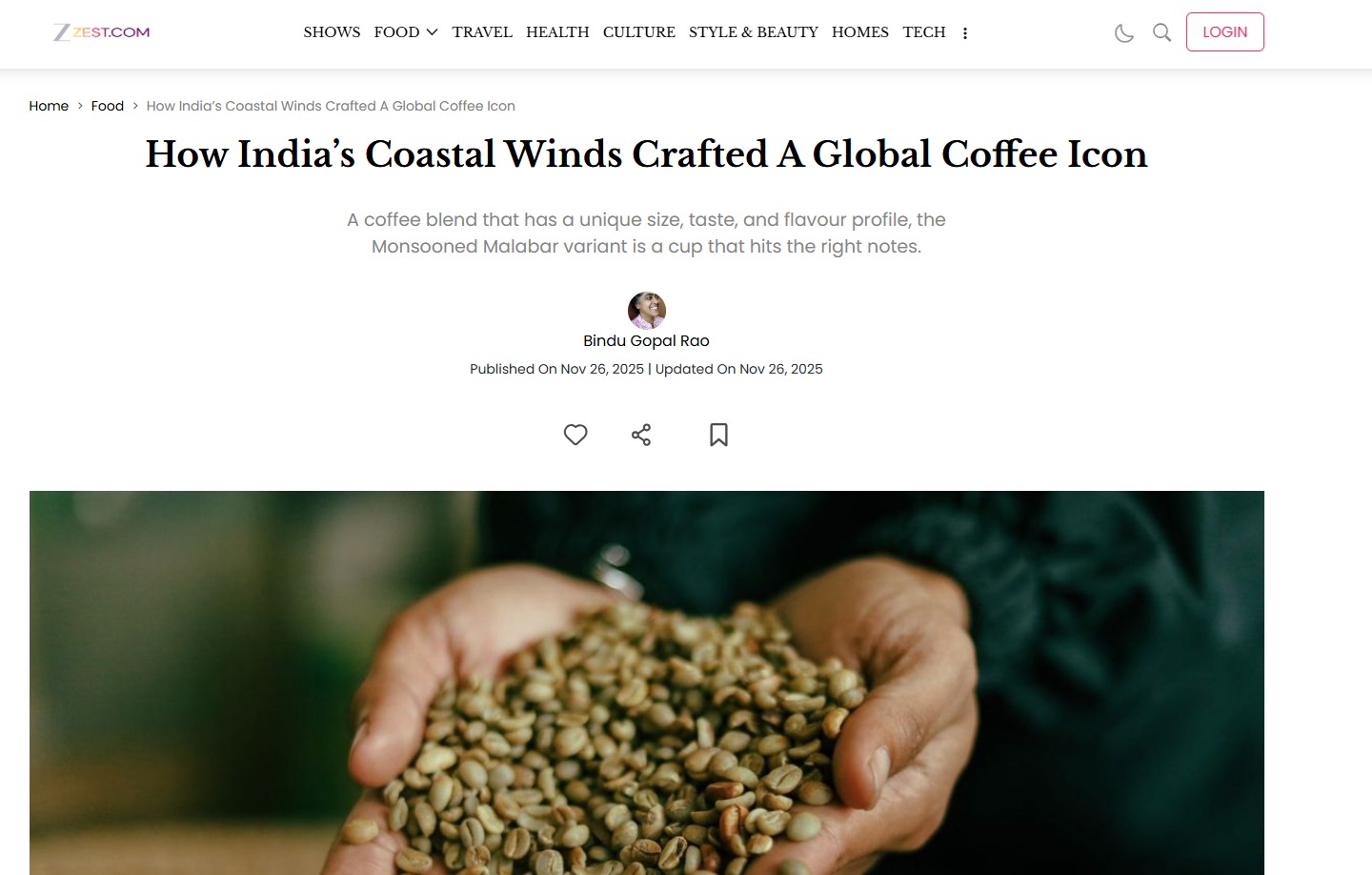Open the Food breadcrumb link
The width and height of the screenshot is (1372, 875).
pyautogui.click(x=108, y=106)
